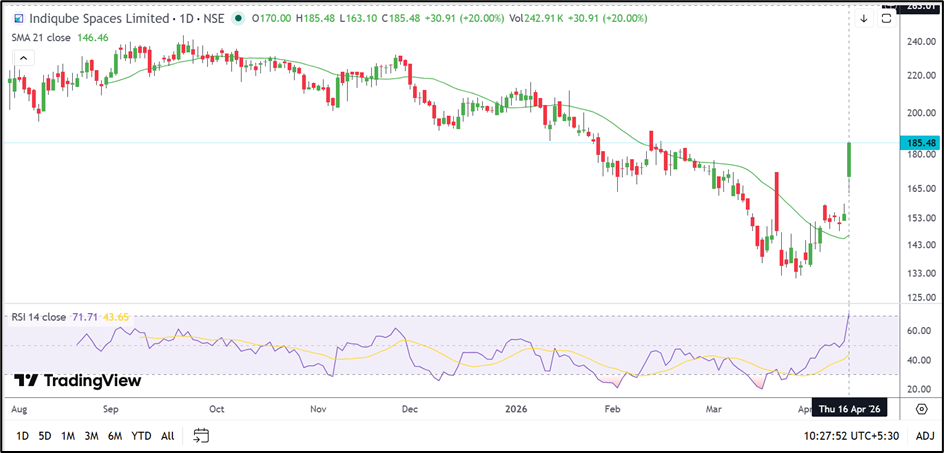The height and width of the screenshot is (453, 944).
Task: Click the green market status dot
Action: point(237,18)
